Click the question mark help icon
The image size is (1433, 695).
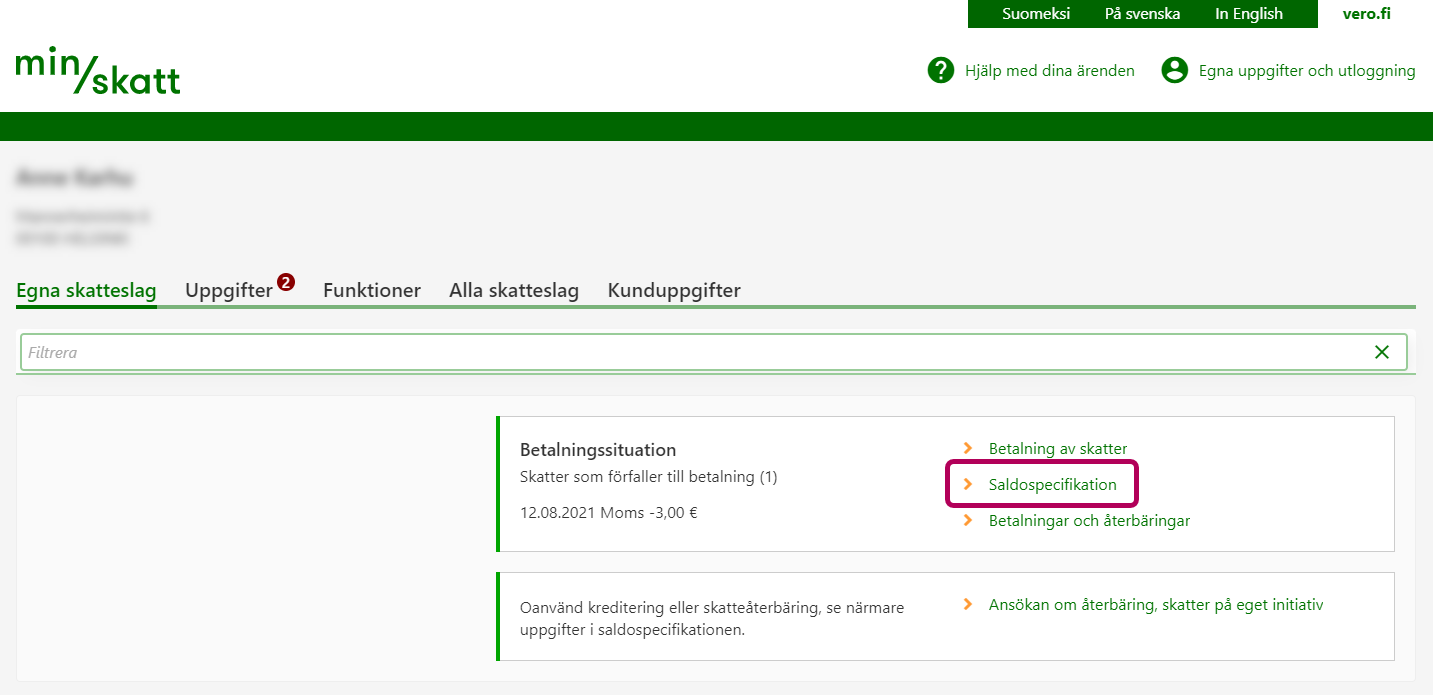(941, 71)
